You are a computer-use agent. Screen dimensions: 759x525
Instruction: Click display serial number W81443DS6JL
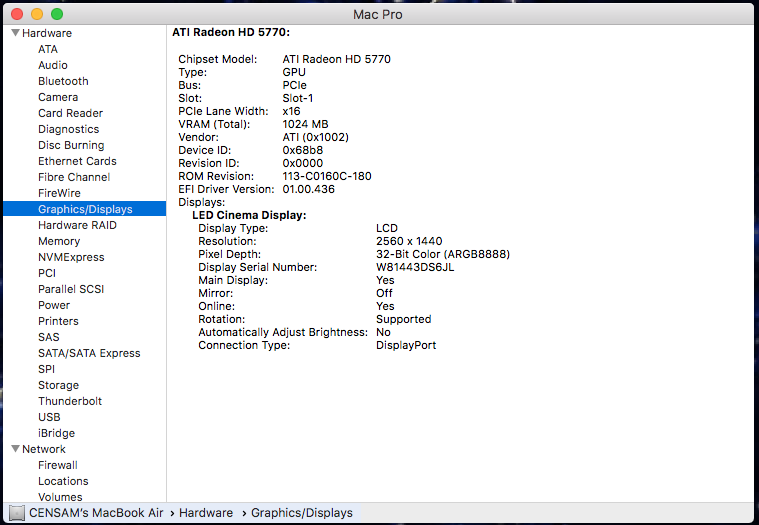[x=415, y=267]
